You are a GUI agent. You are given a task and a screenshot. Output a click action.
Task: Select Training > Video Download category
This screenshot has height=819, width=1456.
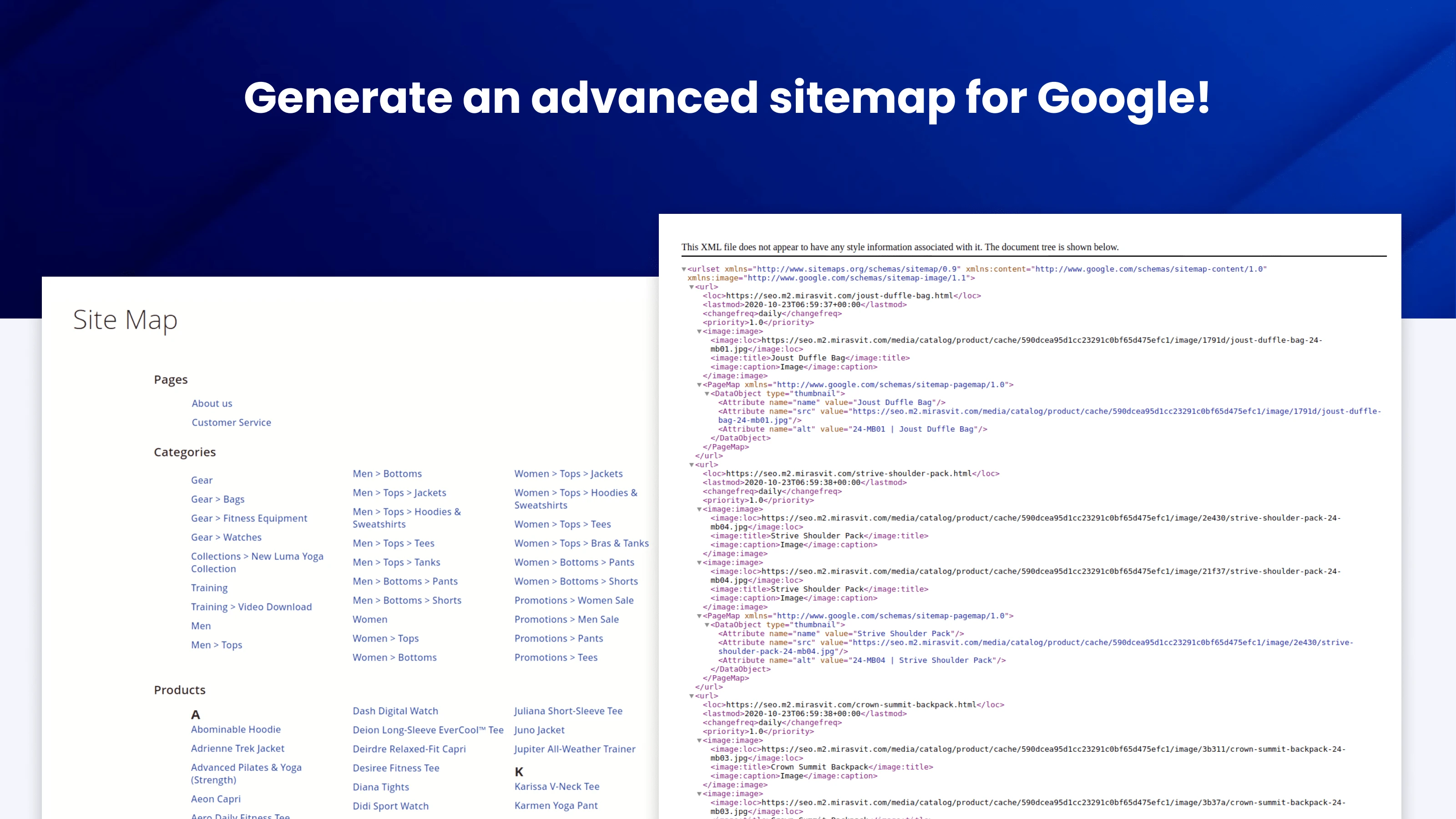252,607
